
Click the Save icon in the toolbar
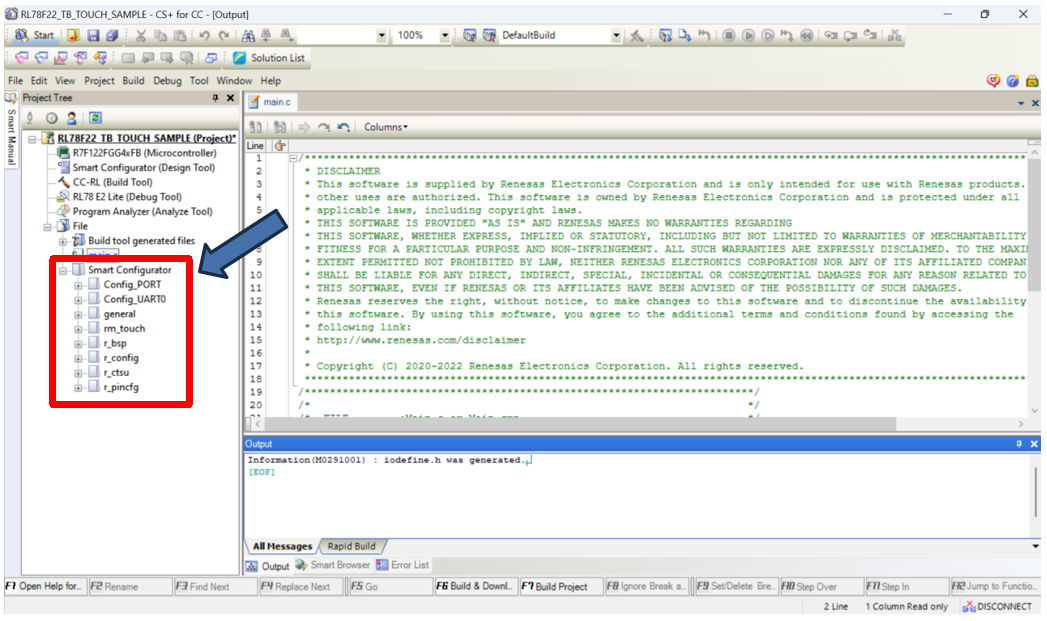pos(91,35)
